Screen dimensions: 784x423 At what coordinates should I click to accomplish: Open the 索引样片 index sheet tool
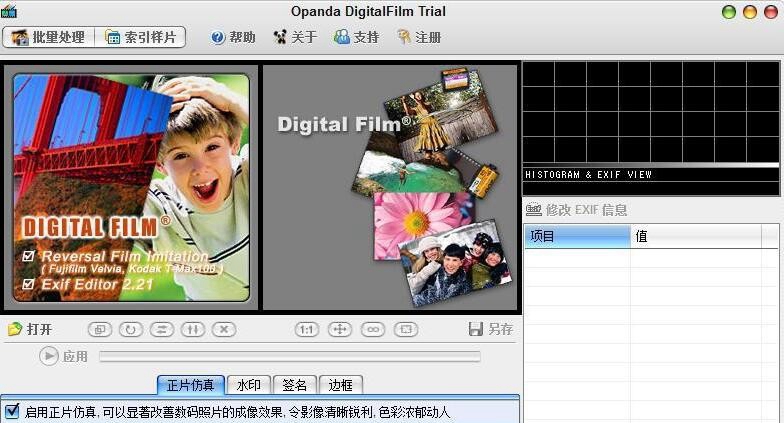point(140,38)
